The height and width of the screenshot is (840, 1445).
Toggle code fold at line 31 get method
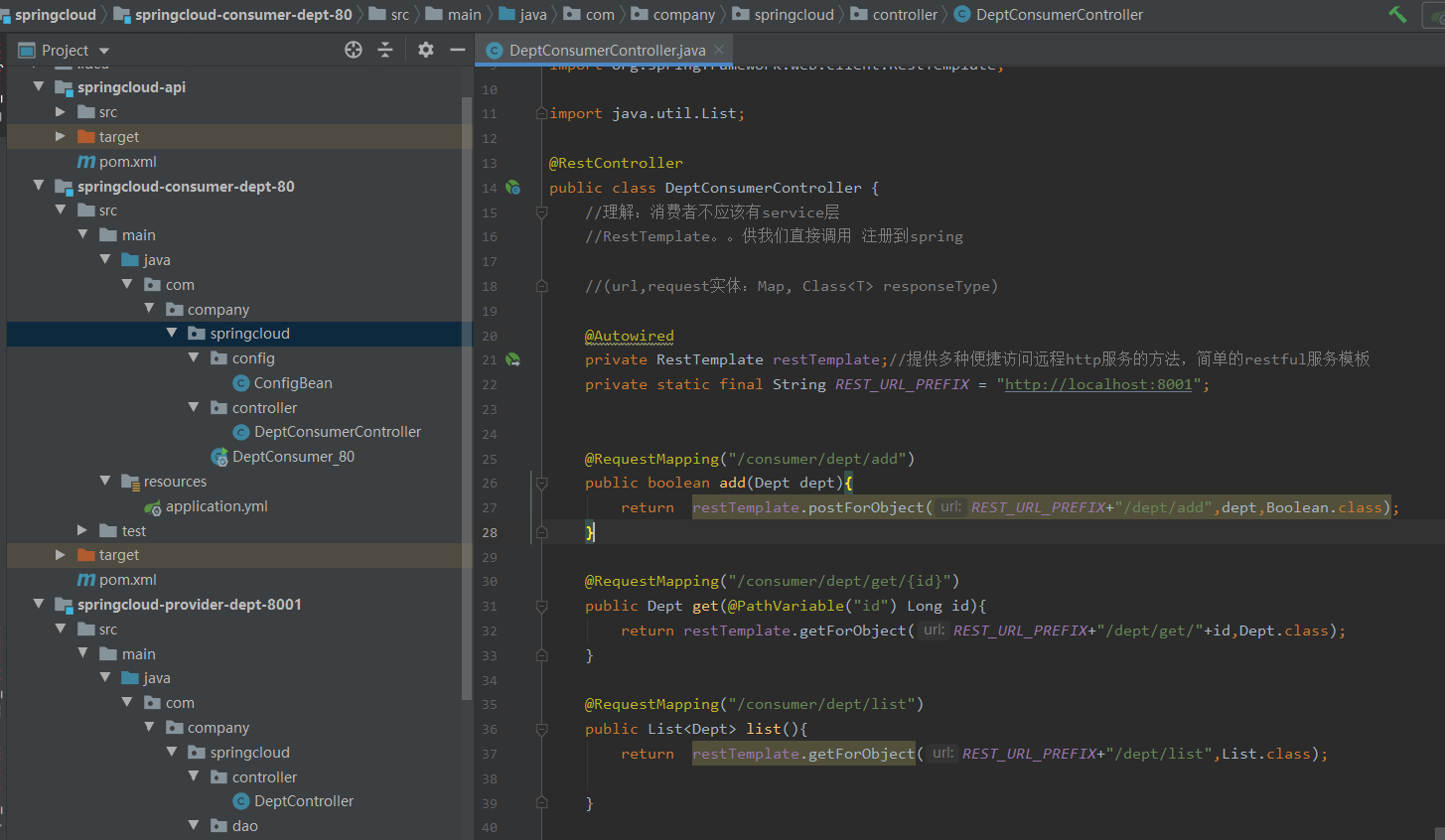click(x=542, y=606)
